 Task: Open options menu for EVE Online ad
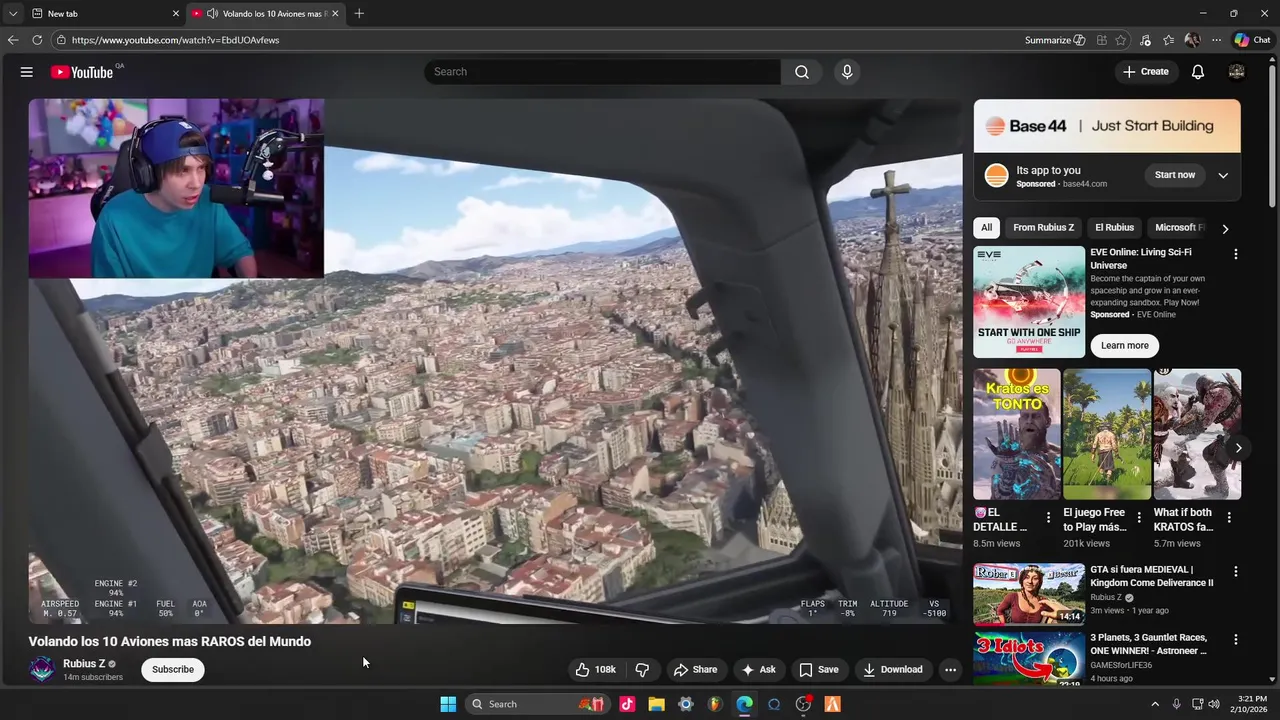click(x=1235, y=254)
